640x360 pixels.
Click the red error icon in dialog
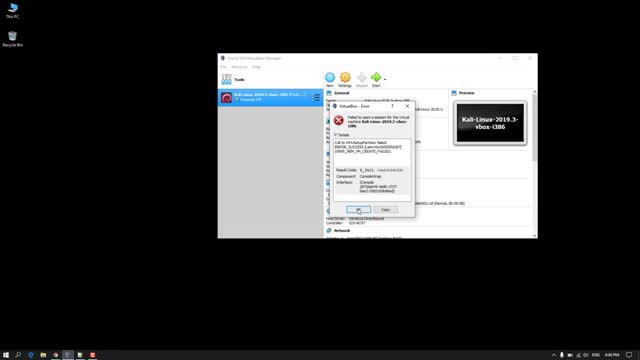[x=339, y=120]
